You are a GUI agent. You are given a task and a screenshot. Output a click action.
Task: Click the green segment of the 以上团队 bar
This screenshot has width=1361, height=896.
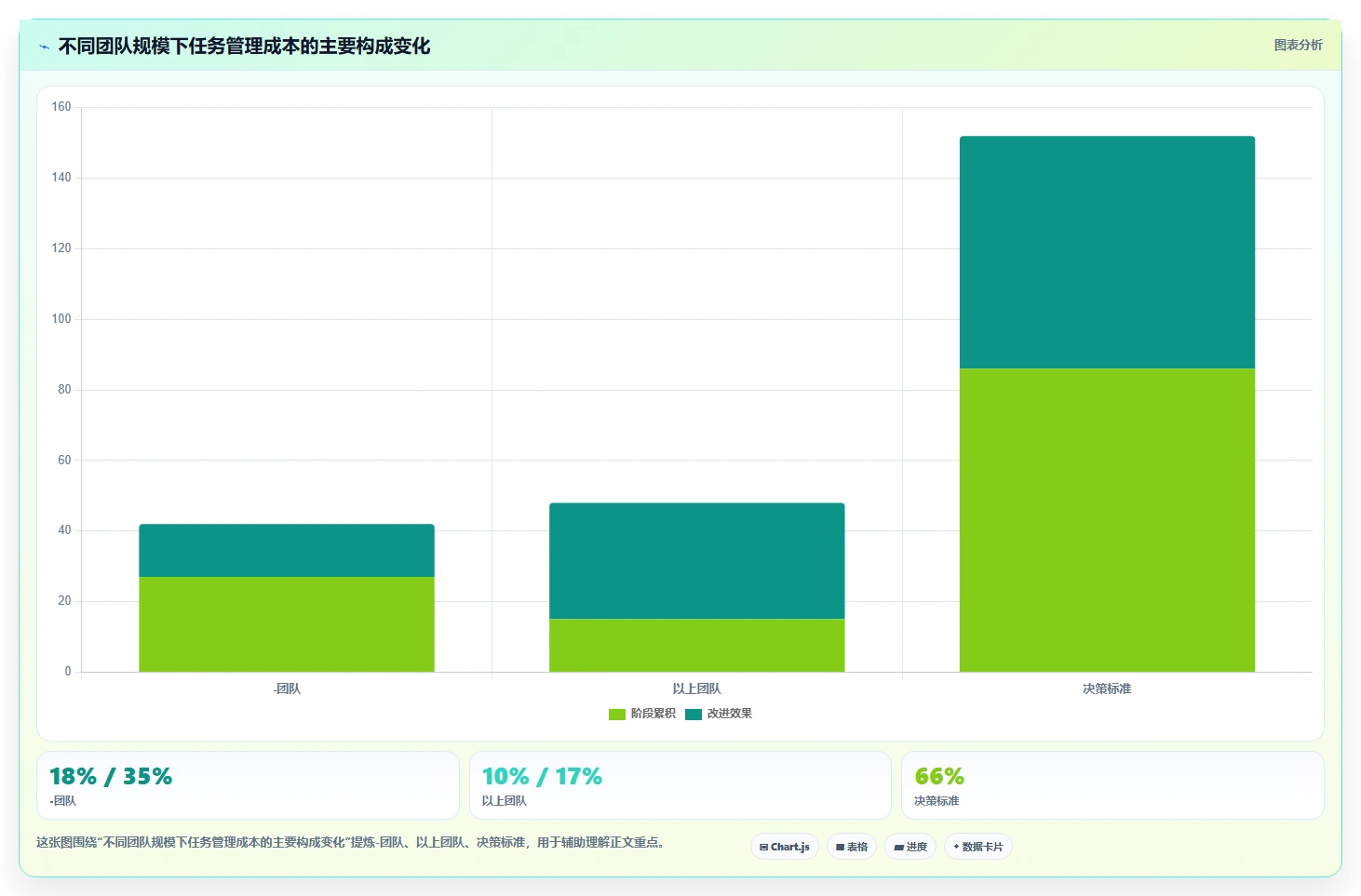click(697, 645)
